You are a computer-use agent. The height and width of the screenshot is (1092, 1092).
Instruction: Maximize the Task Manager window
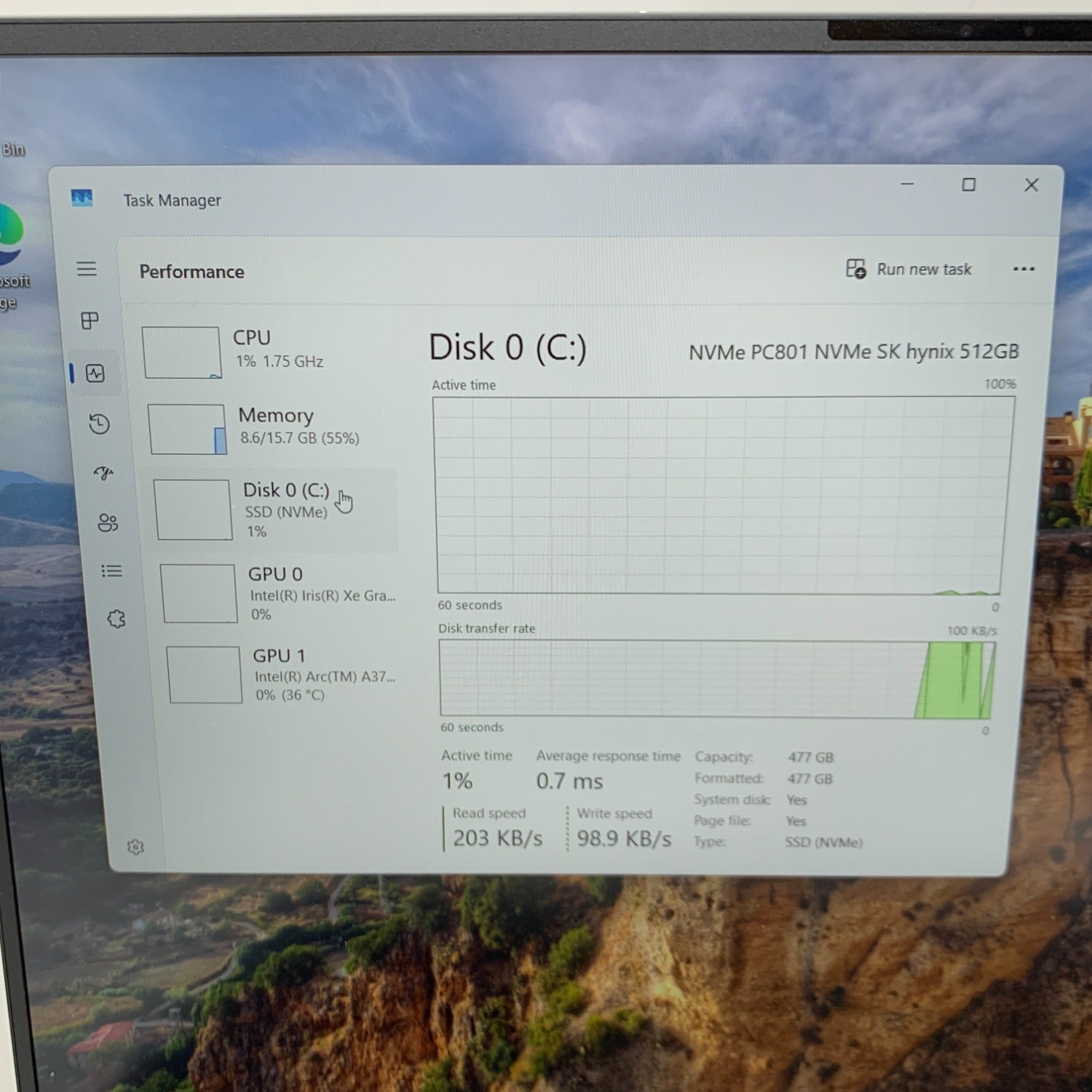(968, 185)
